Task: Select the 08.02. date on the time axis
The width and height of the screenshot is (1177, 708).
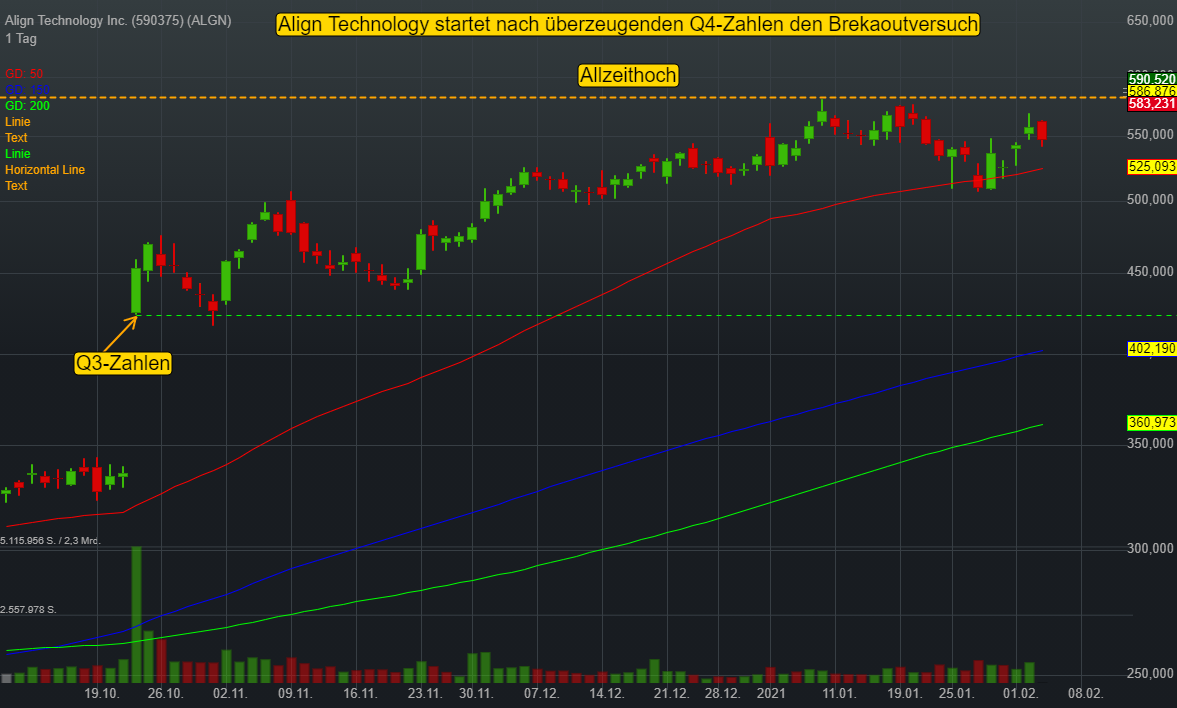Action: pos(1085,693)
